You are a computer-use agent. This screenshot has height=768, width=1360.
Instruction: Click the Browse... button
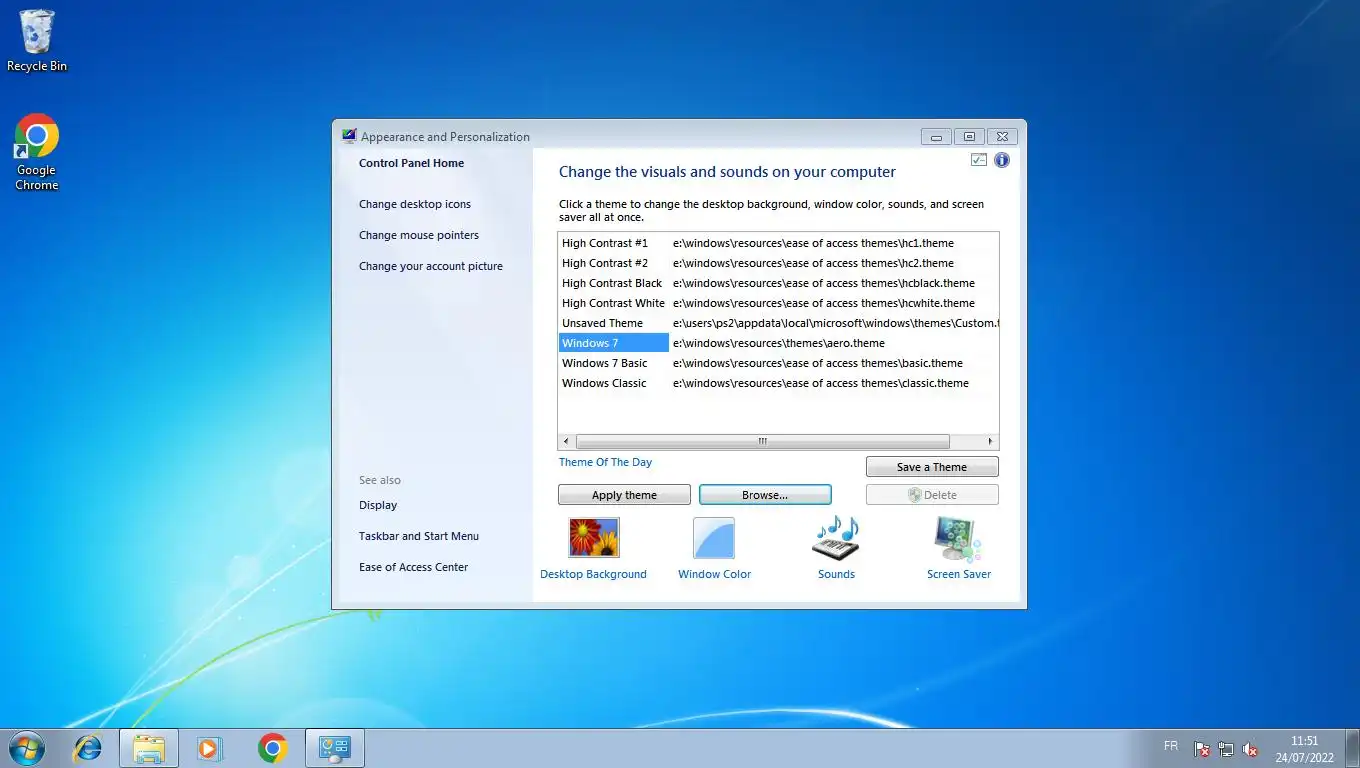765,495
